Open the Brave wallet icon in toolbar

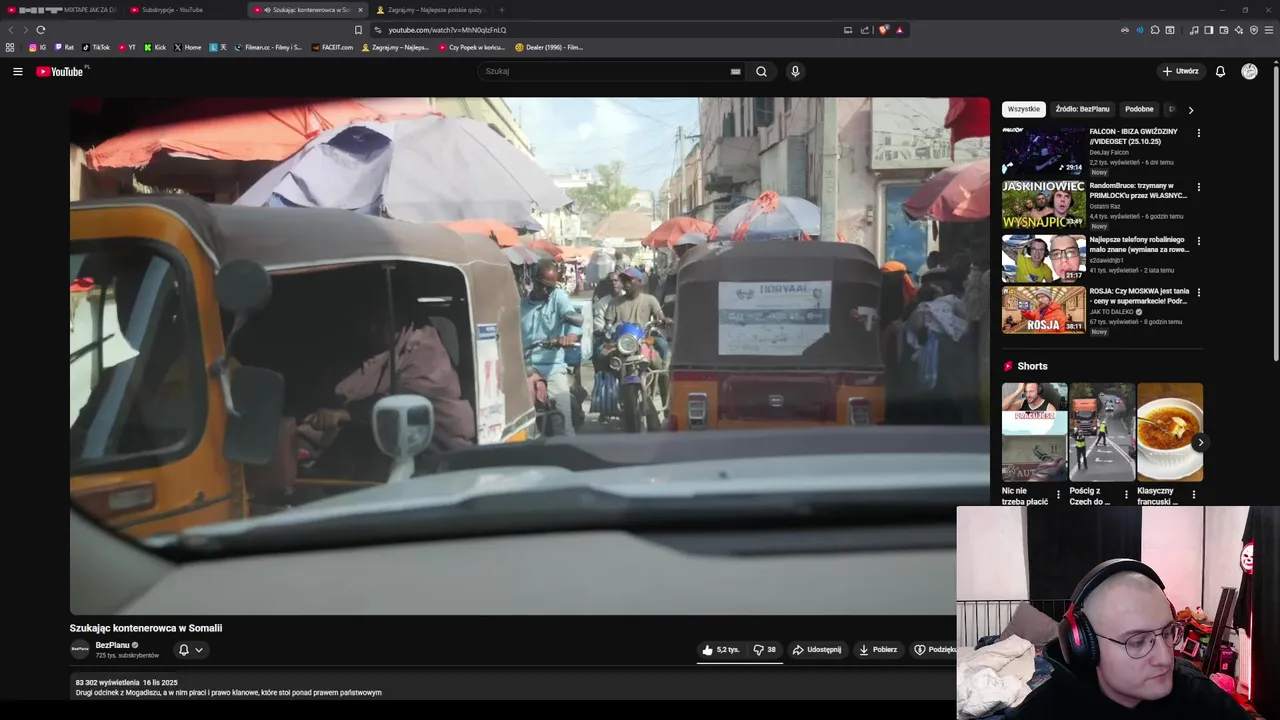tap(1224, 30)
